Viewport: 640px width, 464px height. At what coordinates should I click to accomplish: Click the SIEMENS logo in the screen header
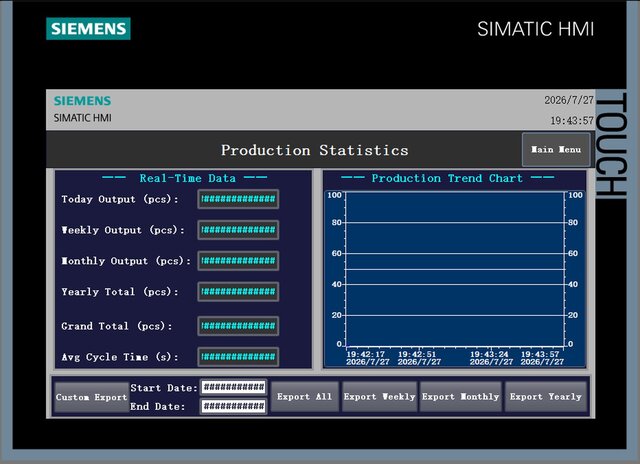[82, 101]
